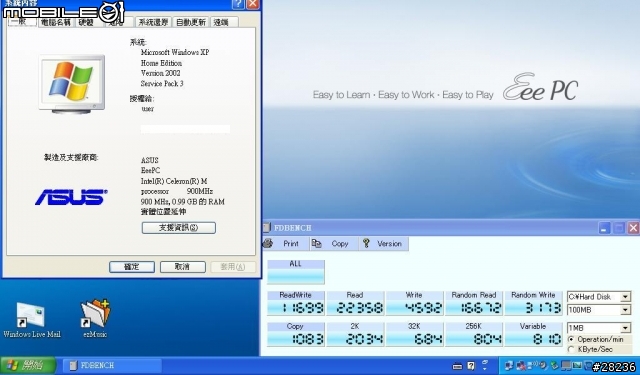Confirm with the 確定 button

point(131,267)
